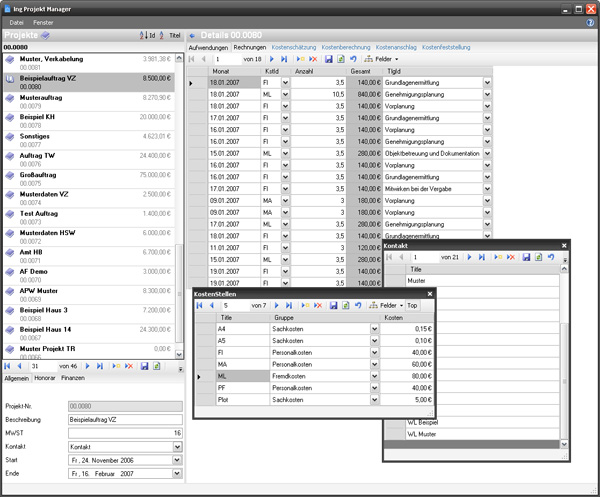Screen dimensions: 600x497
Task: Go to next record in Kontakt window
Action: click(x=470, y=257)
